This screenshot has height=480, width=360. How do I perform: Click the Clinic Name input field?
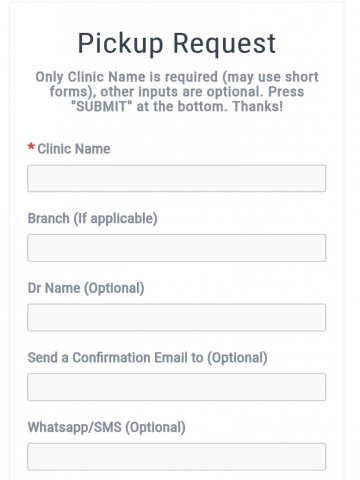[x=177, y=178]
